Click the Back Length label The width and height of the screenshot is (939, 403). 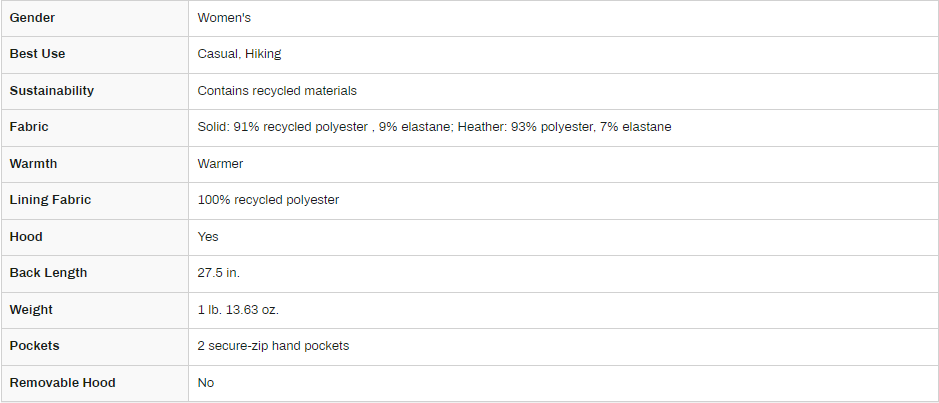click(x=48, y=273)
